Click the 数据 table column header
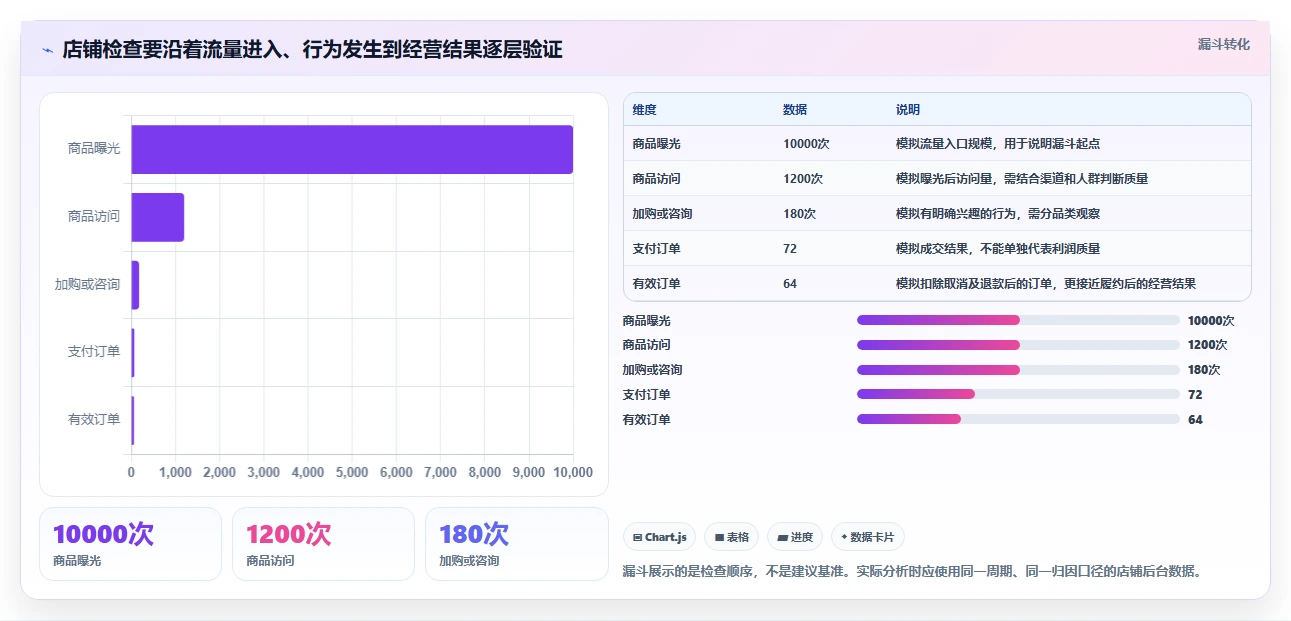The width and height of the screenshot is (1291, 621). coord(795,110)
